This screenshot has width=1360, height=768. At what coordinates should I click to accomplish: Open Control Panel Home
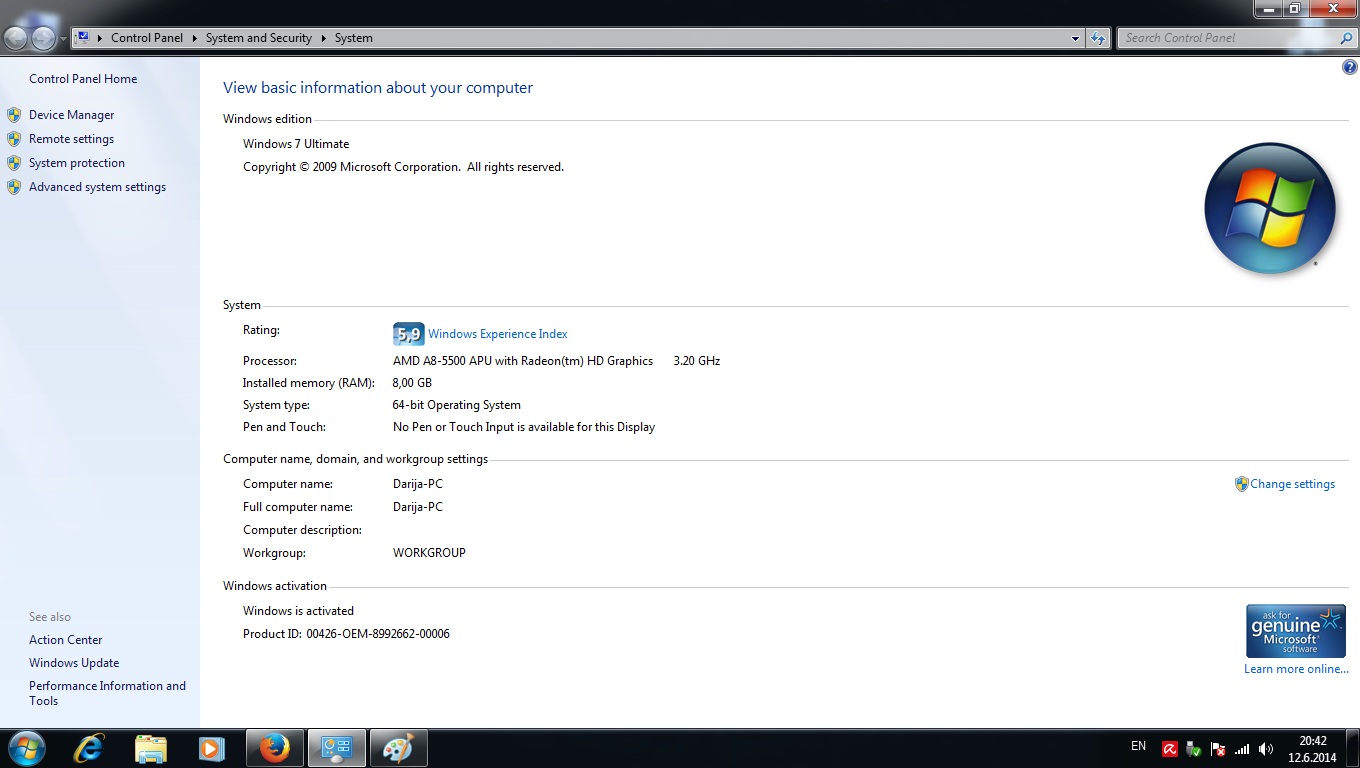[x=83, y=79]
